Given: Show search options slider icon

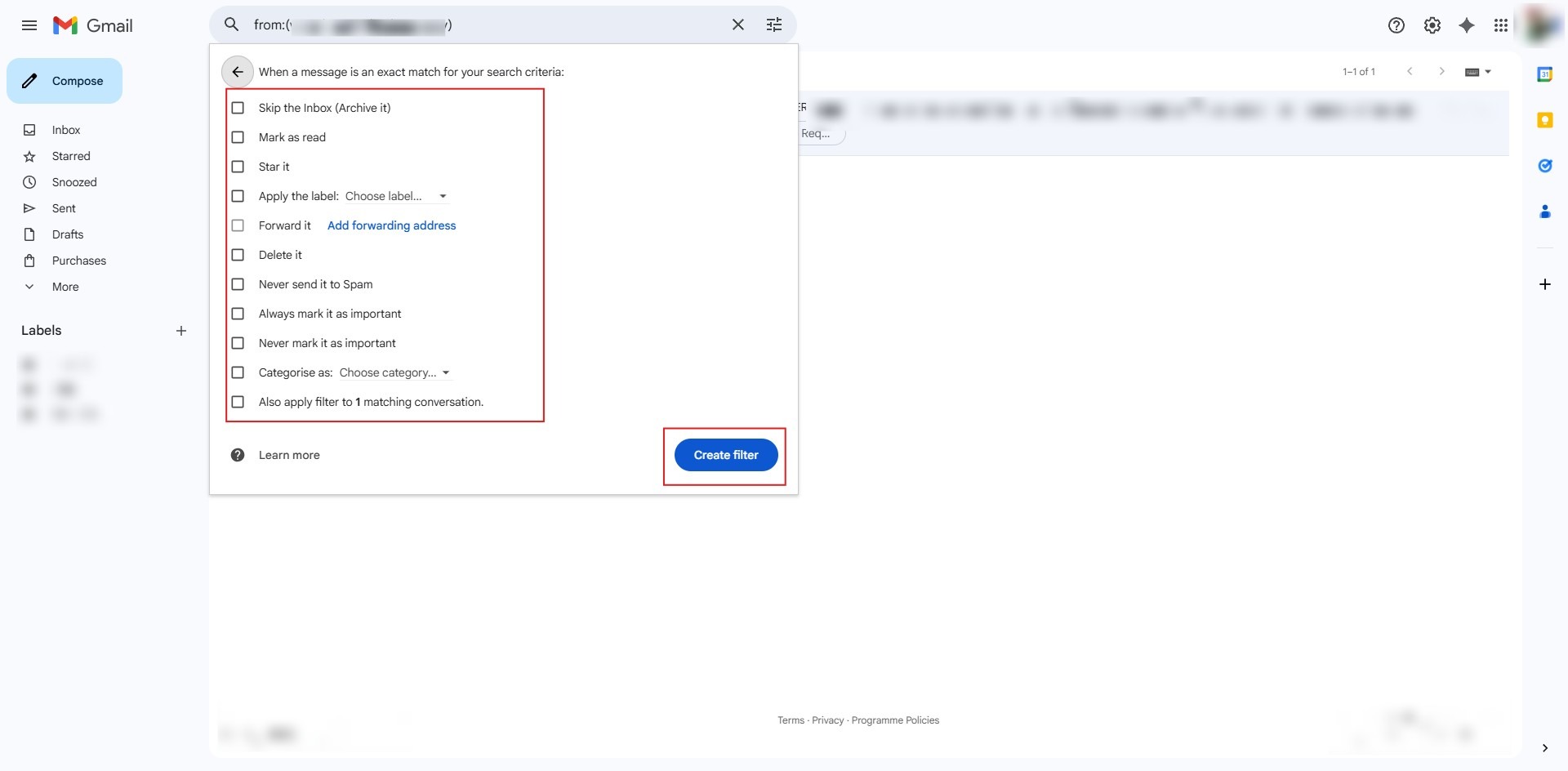Looking at the screenshot, I should [773, 25].
